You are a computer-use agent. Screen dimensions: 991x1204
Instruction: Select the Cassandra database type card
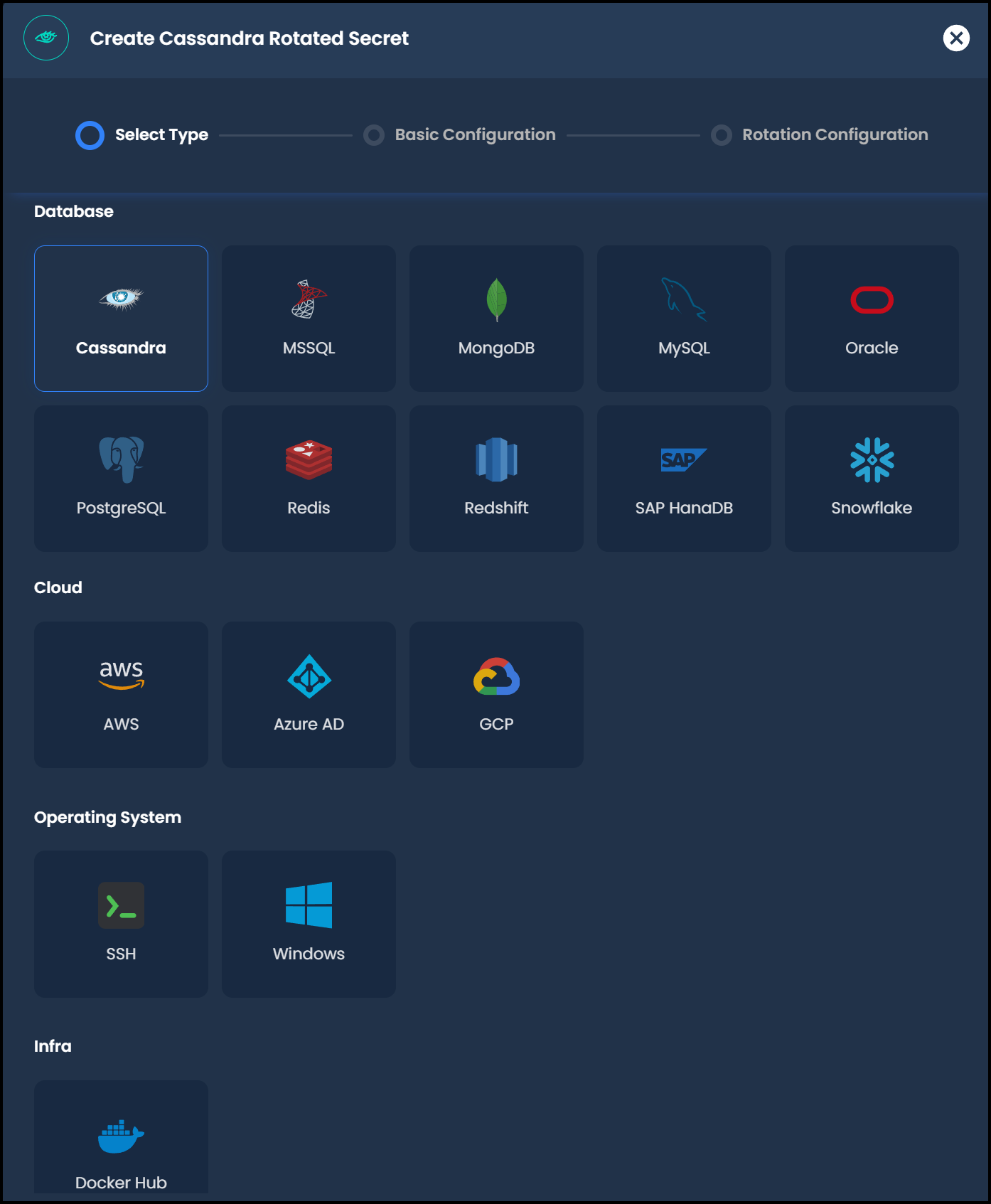tap(121, 319)
